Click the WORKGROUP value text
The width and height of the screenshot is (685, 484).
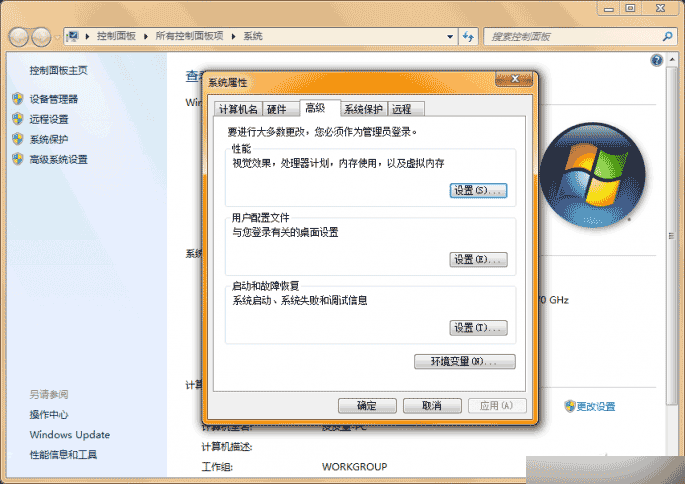click(x=355, y=467)
